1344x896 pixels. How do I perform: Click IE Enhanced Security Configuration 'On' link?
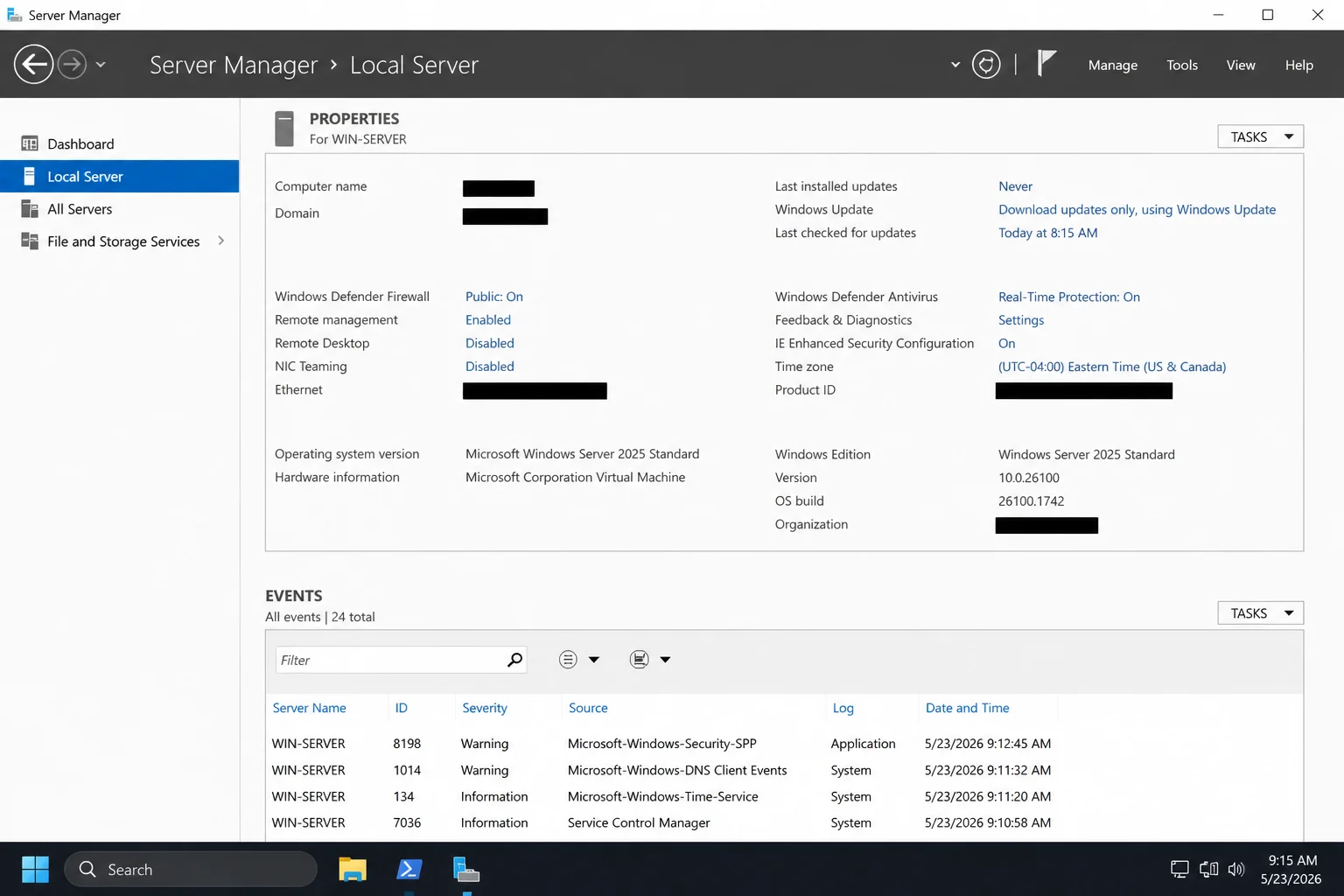click(x=1006, y=343)
